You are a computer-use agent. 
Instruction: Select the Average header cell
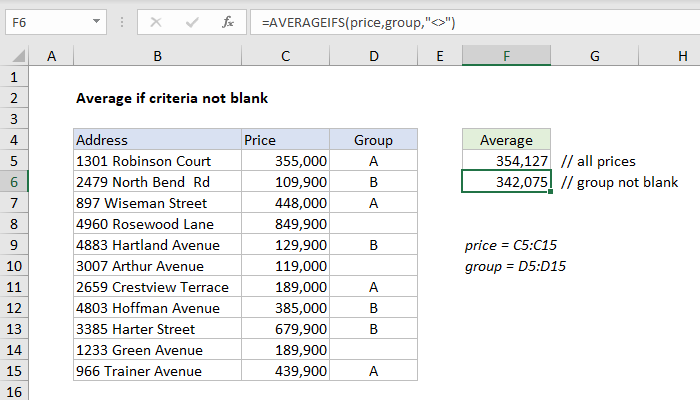click(x=506, y=140)
